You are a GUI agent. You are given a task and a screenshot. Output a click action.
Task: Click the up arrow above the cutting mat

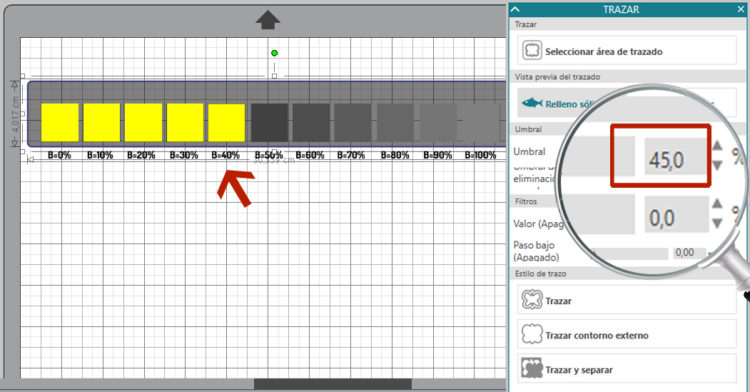[268, 20]
